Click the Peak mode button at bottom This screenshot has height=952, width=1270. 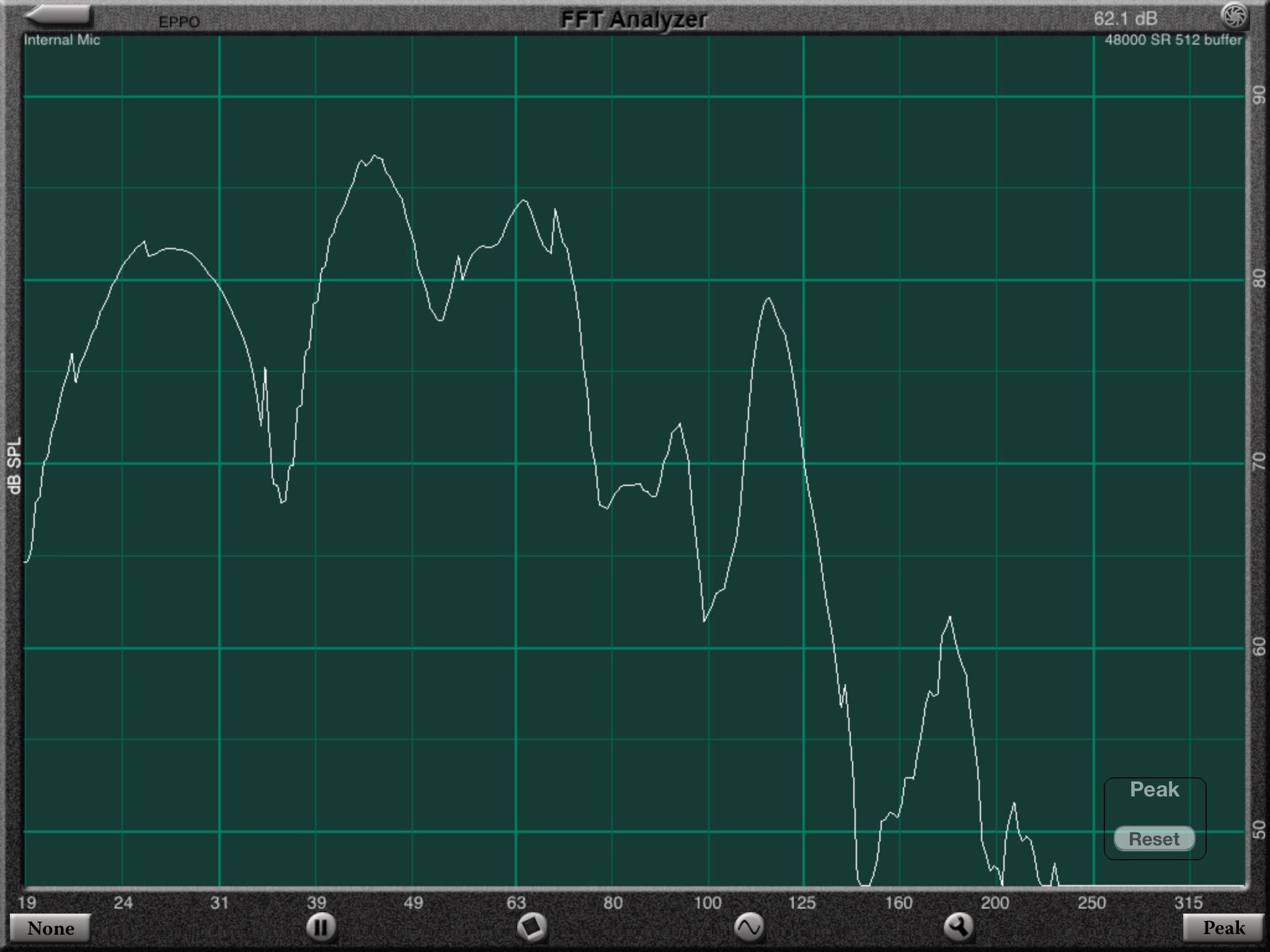click(1223, 928)
